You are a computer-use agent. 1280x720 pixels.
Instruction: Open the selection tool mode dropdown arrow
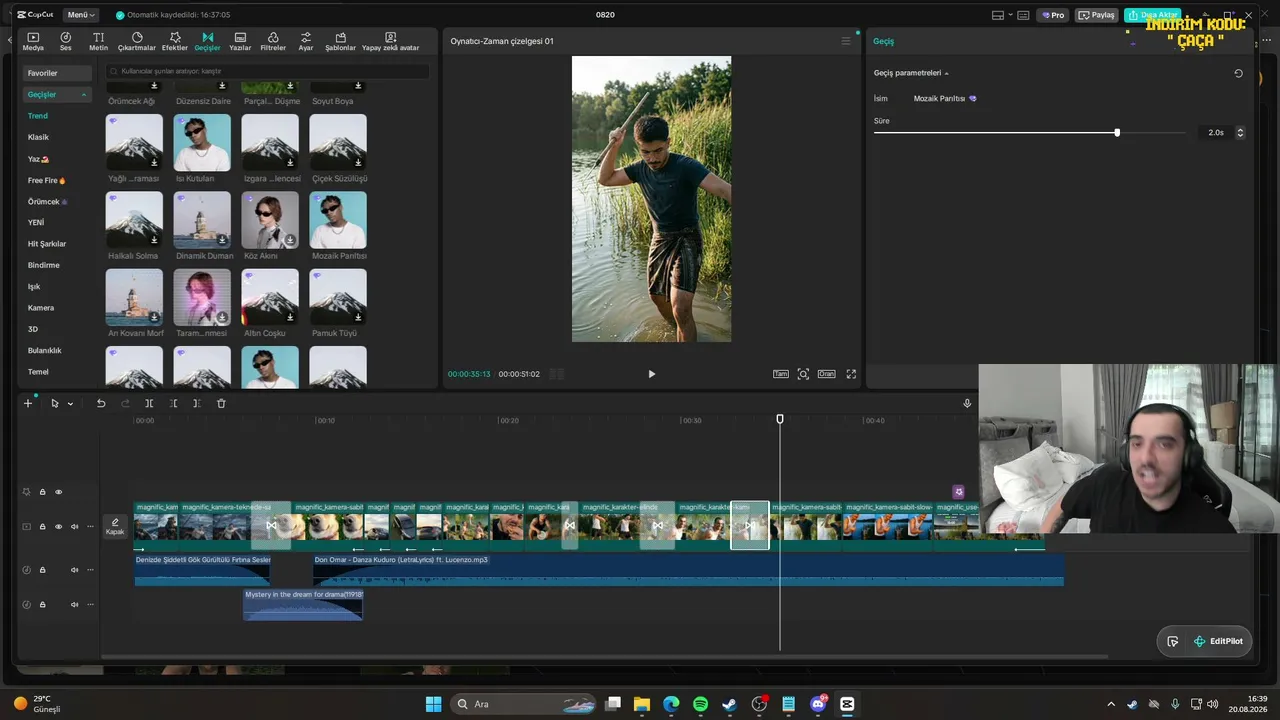[70, 404]
